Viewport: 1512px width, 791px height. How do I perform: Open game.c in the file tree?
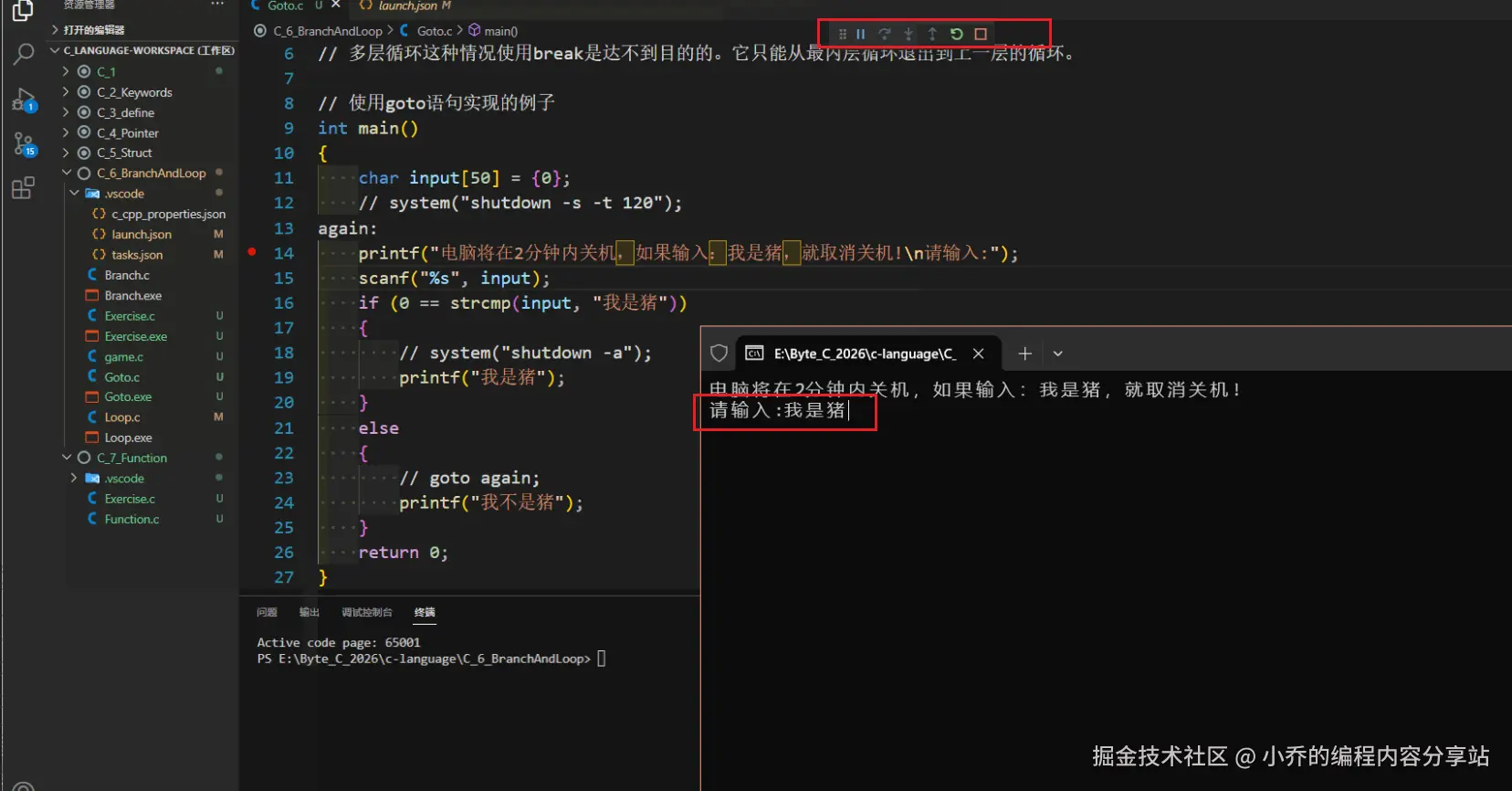click(x=123, y=356)
